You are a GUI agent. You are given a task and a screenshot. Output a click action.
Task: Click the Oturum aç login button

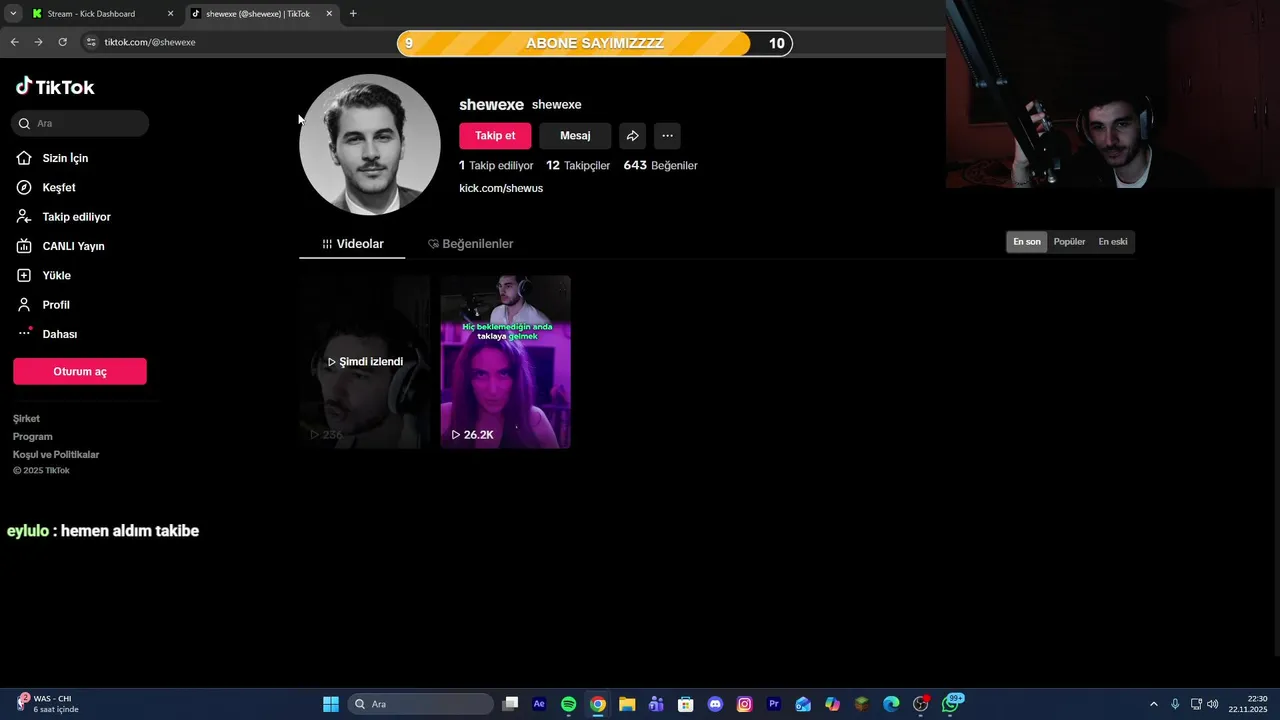(x=80, y=371)
